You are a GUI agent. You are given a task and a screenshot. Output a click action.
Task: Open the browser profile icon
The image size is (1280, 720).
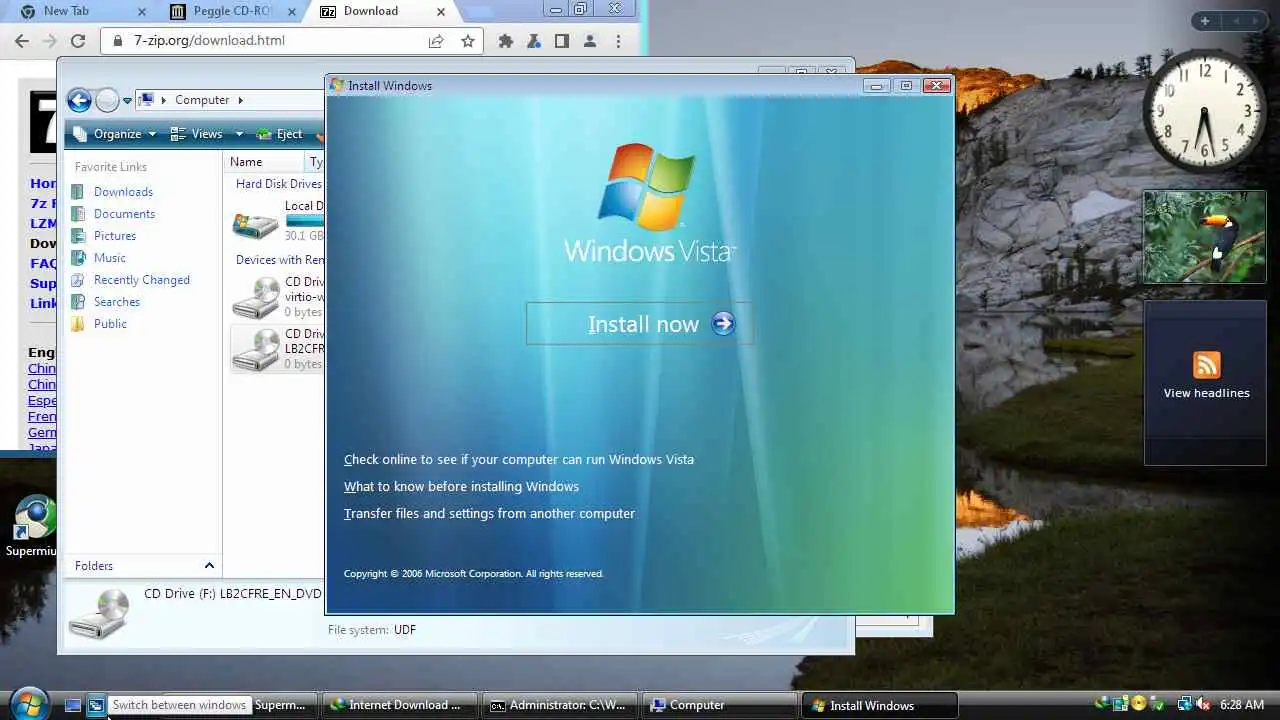pyautogui.click(x=590, y=41)
